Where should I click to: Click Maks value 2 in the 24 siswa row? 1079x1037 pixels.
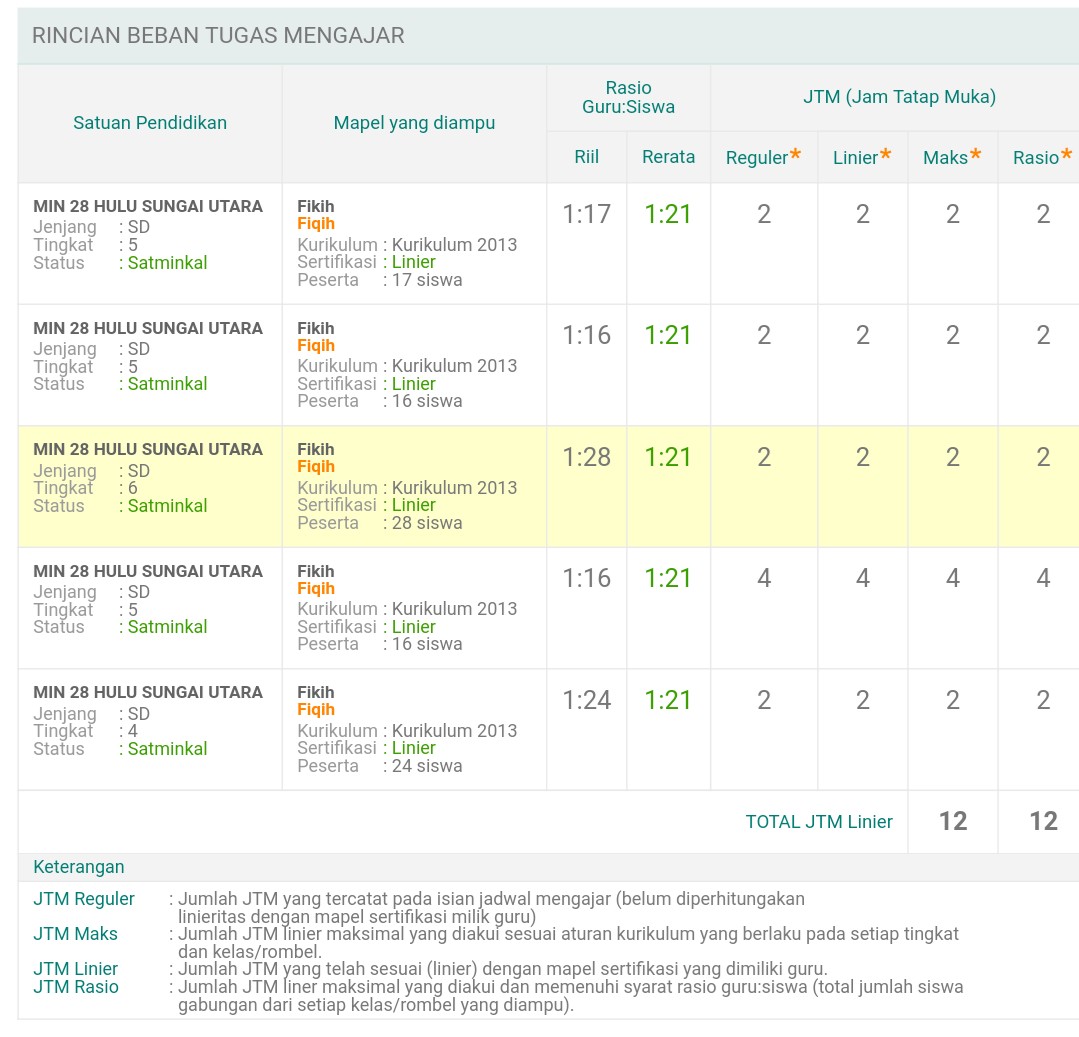tap(952, 700)
